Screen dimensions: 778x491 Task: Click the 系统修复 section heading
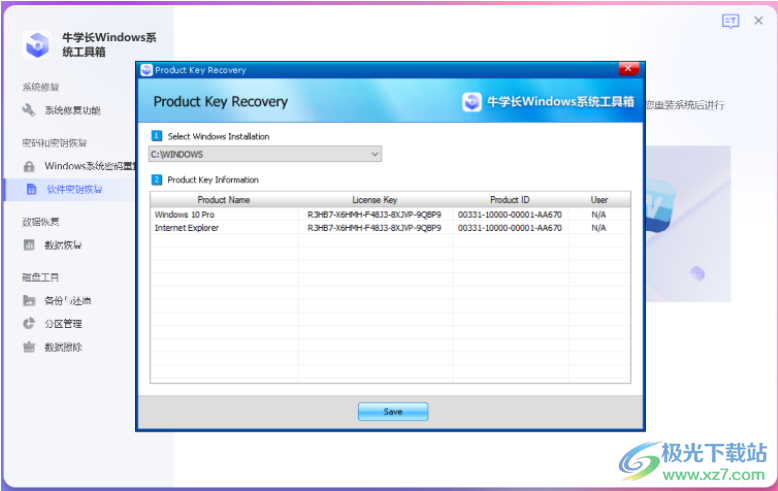pos(41,87)
